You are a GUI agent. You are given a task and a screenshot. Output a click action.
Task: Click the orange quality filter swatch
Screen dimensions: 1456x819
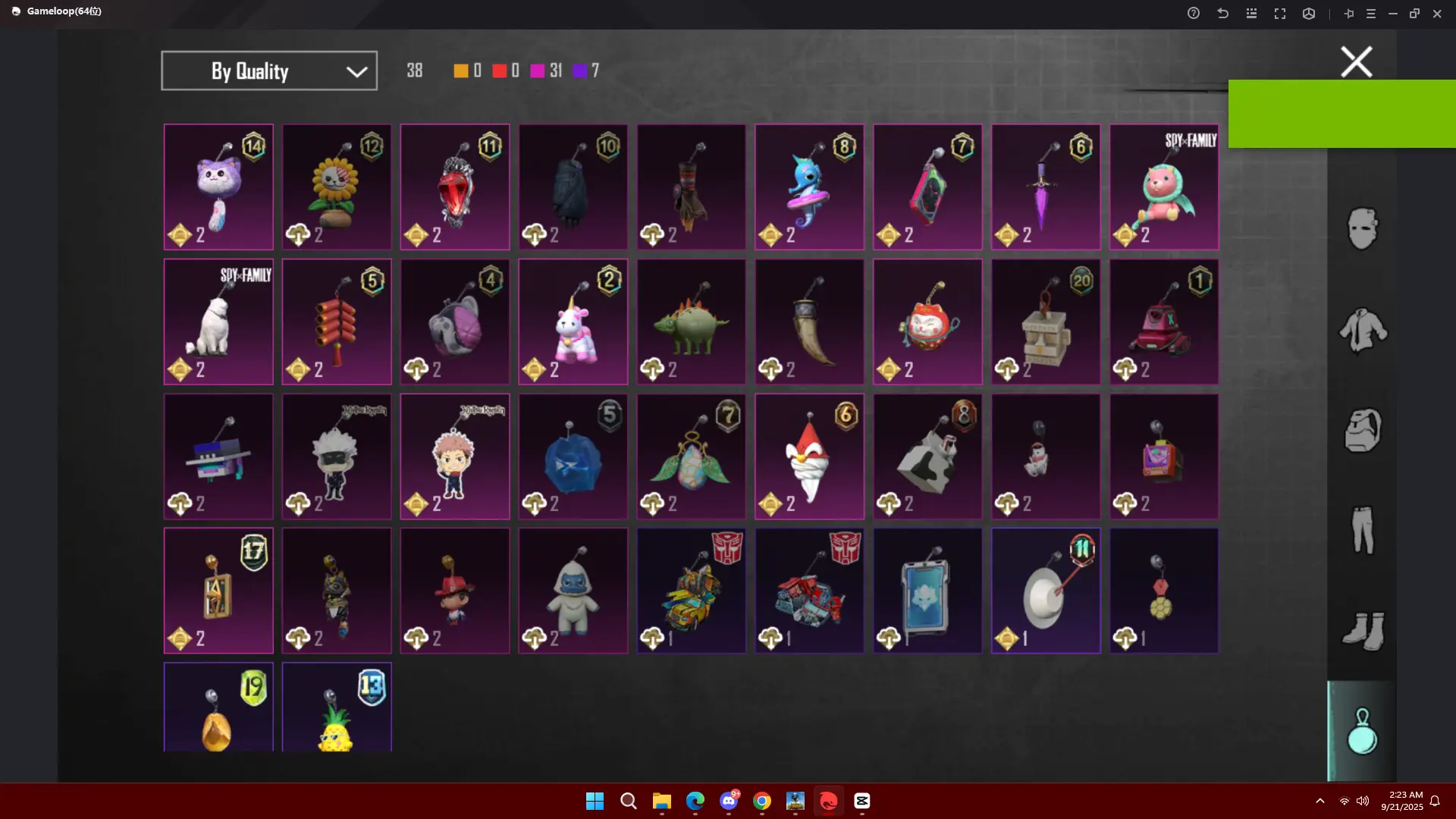pos(460,71)
